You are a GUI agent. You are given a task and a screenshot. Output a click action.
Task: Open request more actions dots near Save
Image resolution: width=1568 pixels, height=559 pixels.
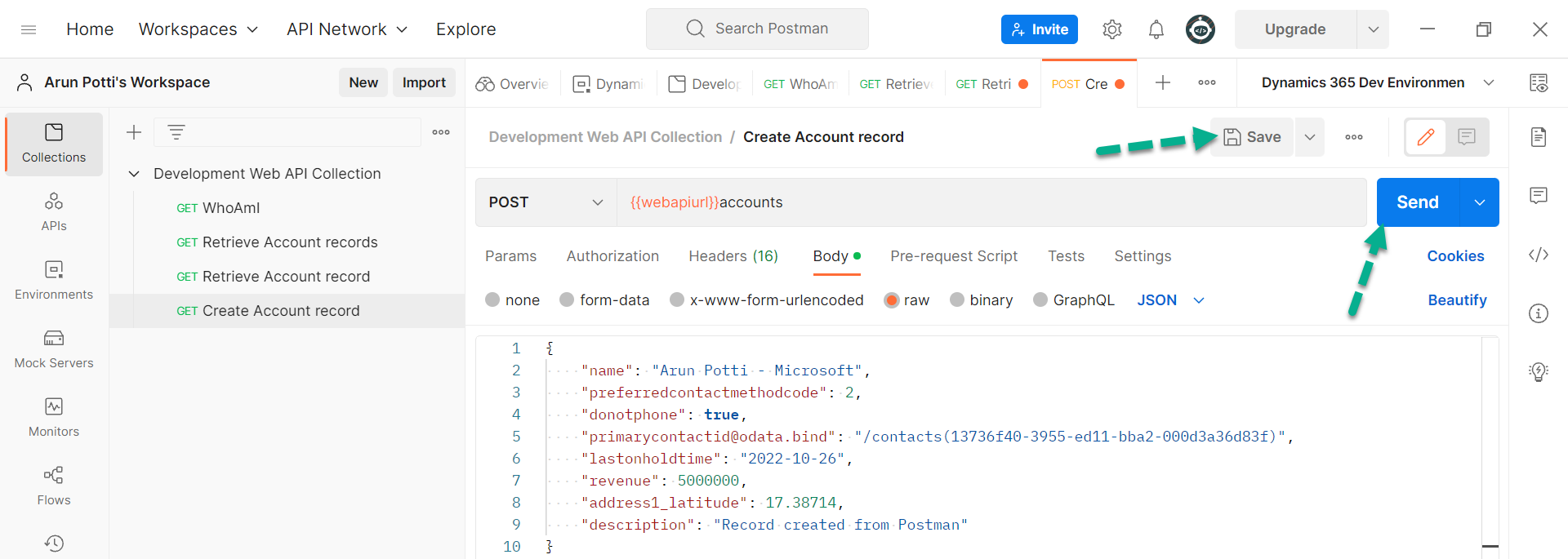pyautogui.click(x=1354, y=137)
